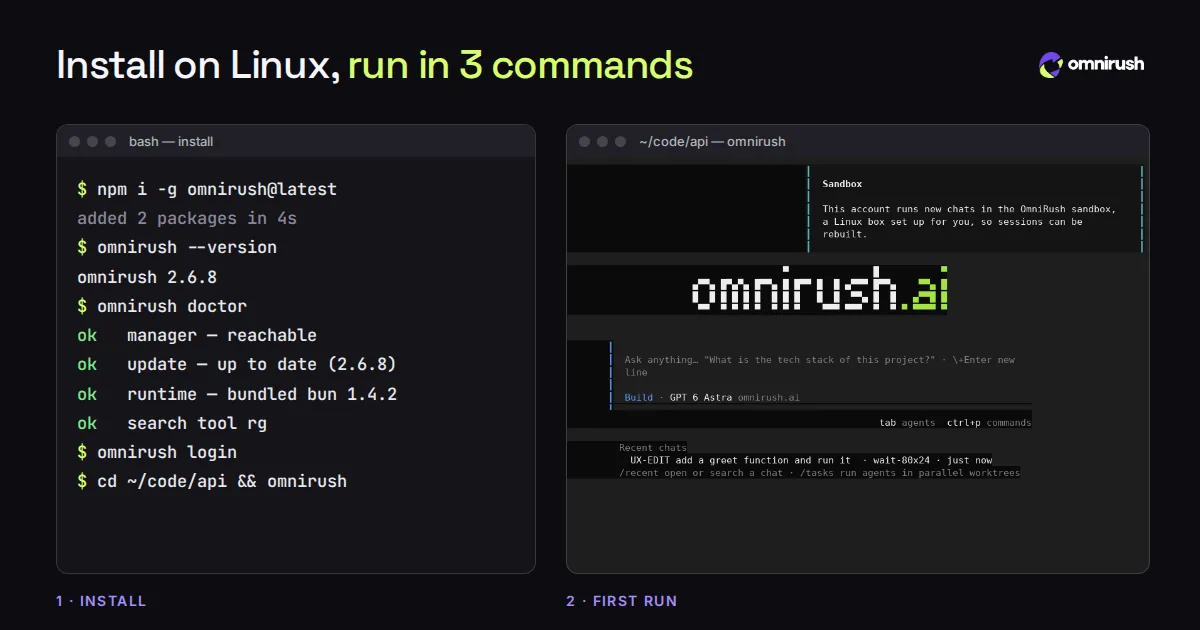
Task: Close the bash — install window
Action: coord(75,142)
